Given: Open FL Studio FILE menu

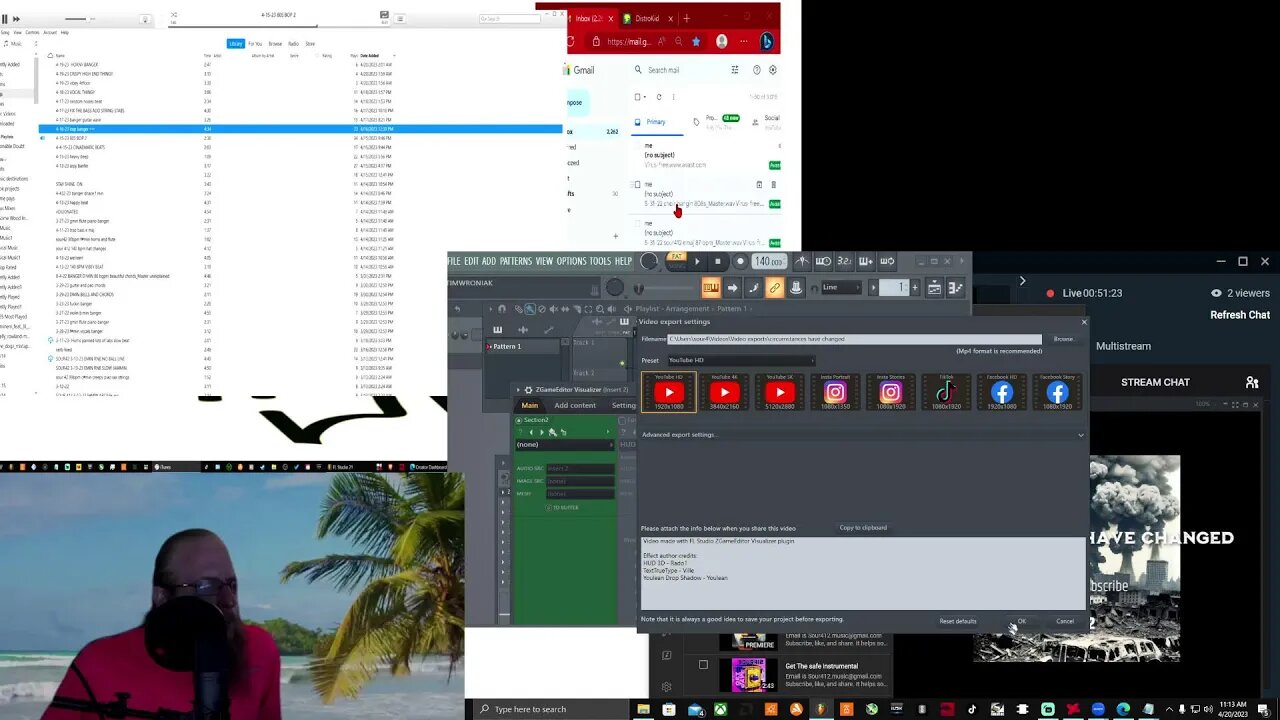Looking at the screenshot, I should tap(454, 262).
